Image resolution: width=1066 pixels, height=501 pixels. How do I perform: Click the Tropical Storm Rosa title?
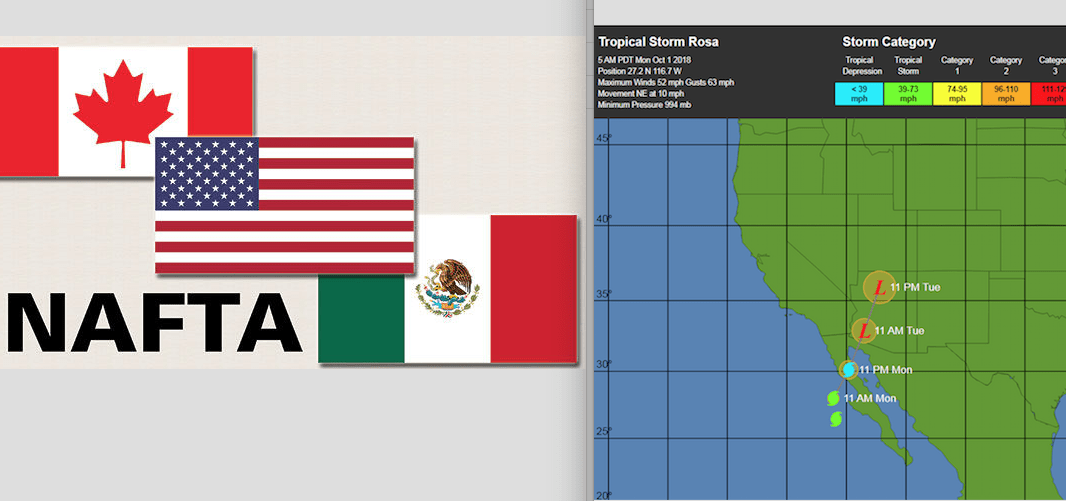coord(658,42)
